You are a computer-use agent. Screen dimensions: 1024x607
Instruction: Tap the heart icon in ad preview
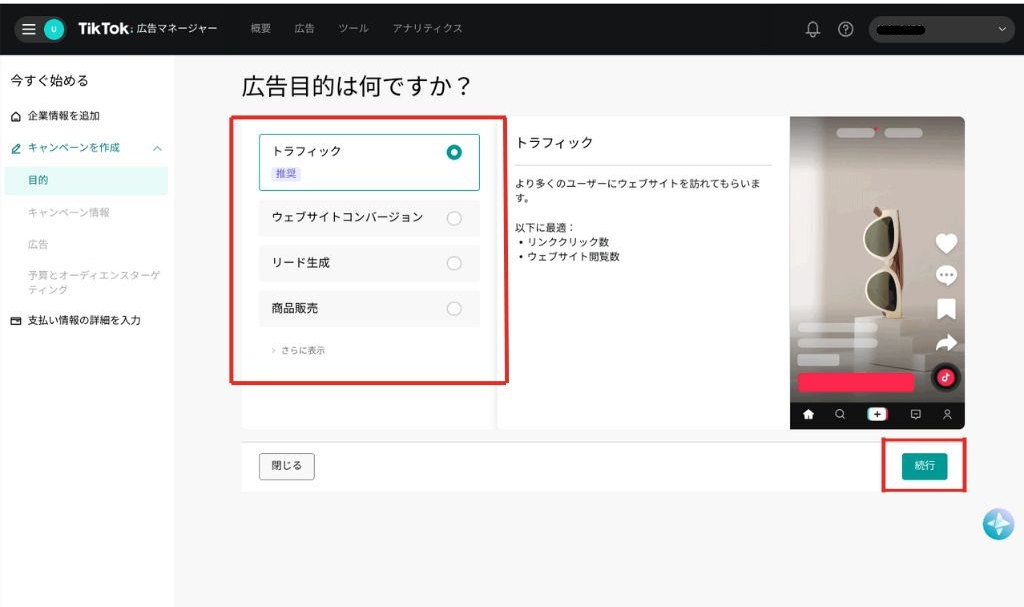(x=946, y=243)
